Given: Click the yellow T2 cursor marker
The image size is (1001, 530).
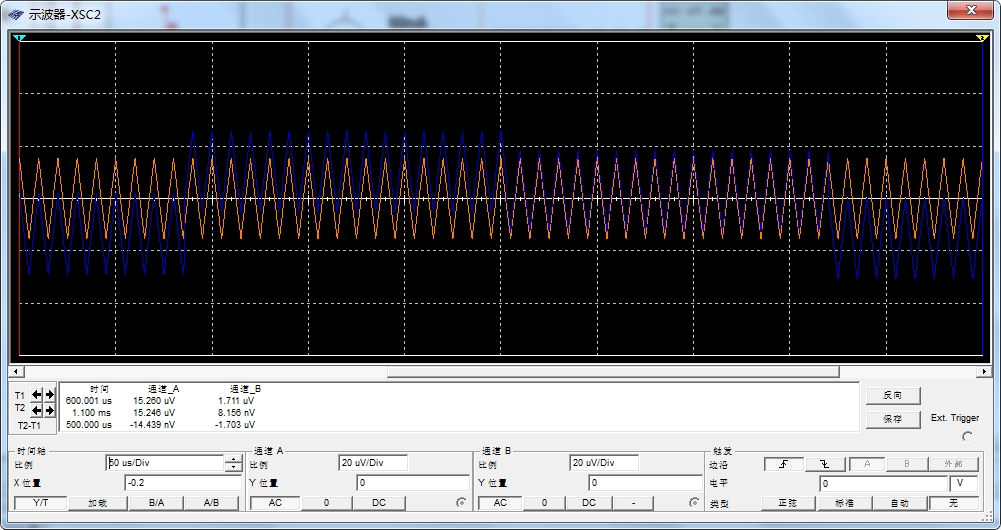Looking at the screenshot, I should point(981,38).
